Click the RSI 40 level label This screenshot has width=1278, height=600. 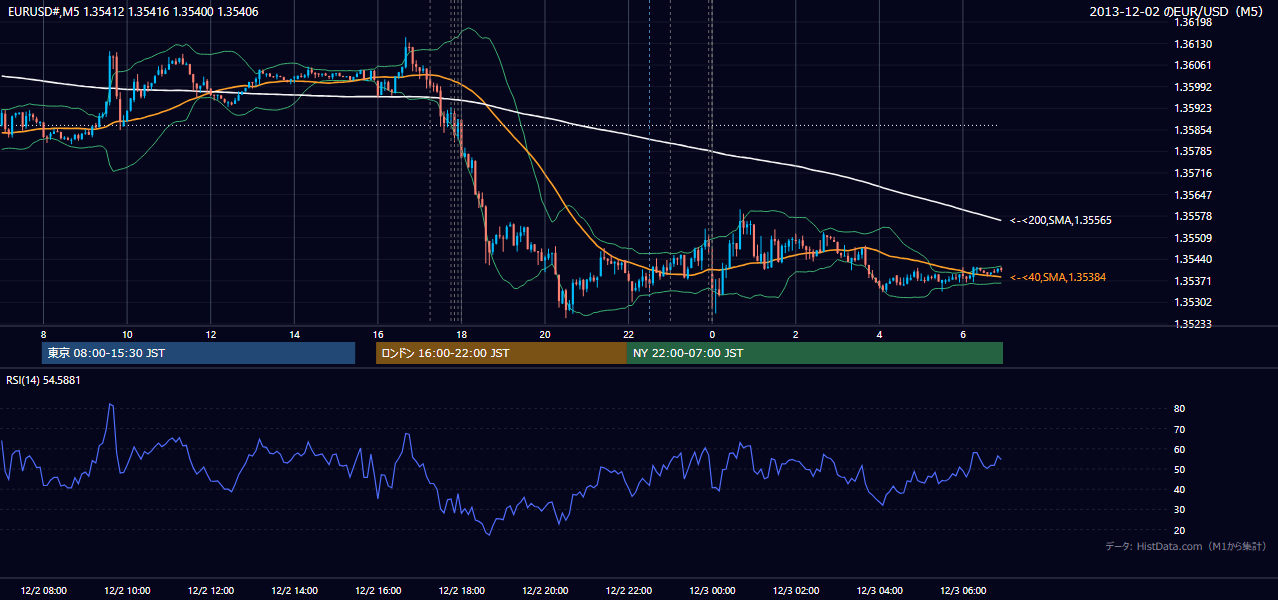(x=1180, y=489)
